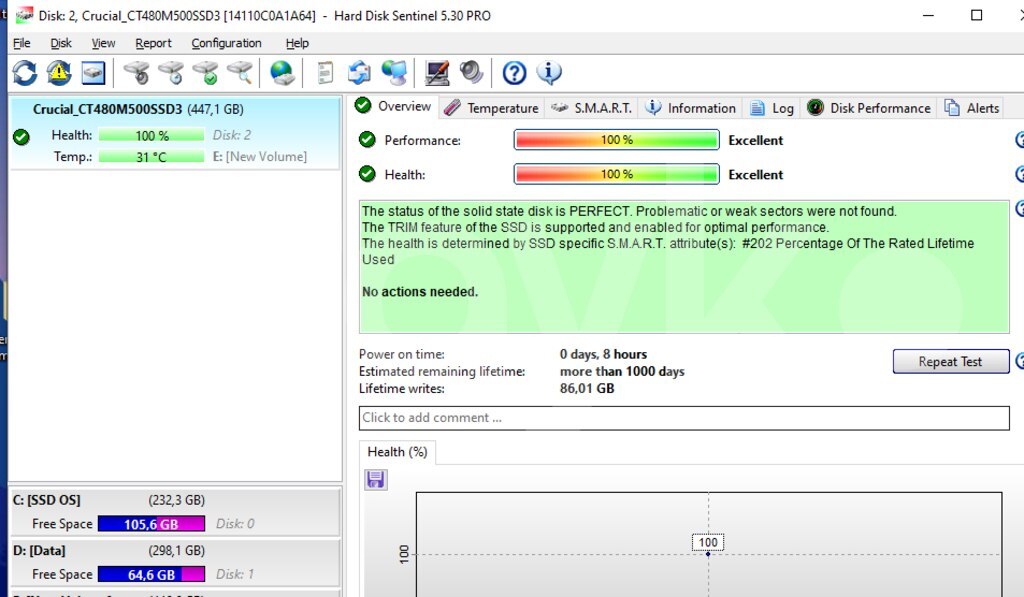Screen dimensions: 1024x597
Task: Click the yellow warning triangle toolbar icon
Action: (59, 72)
